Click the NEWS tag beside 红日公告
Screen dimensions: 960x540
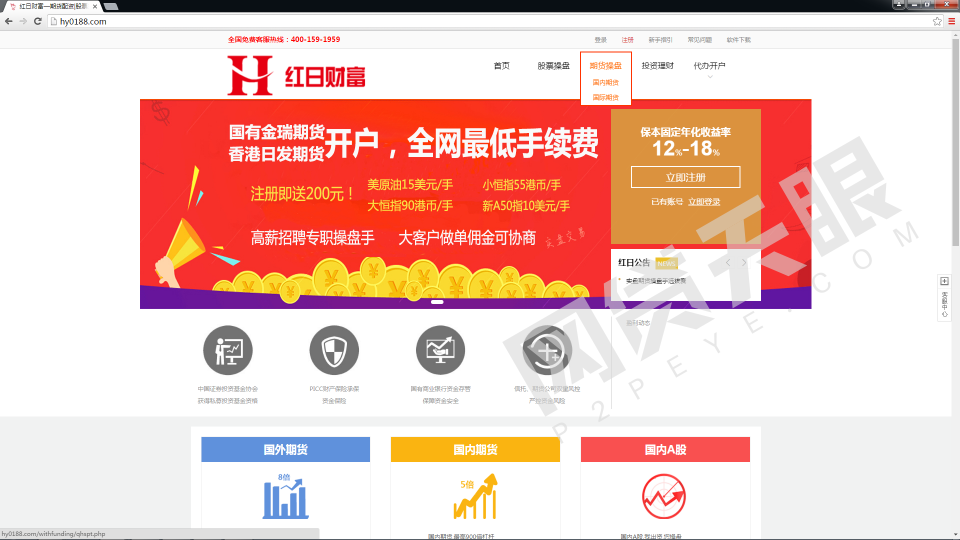click(x=666, y=263)
